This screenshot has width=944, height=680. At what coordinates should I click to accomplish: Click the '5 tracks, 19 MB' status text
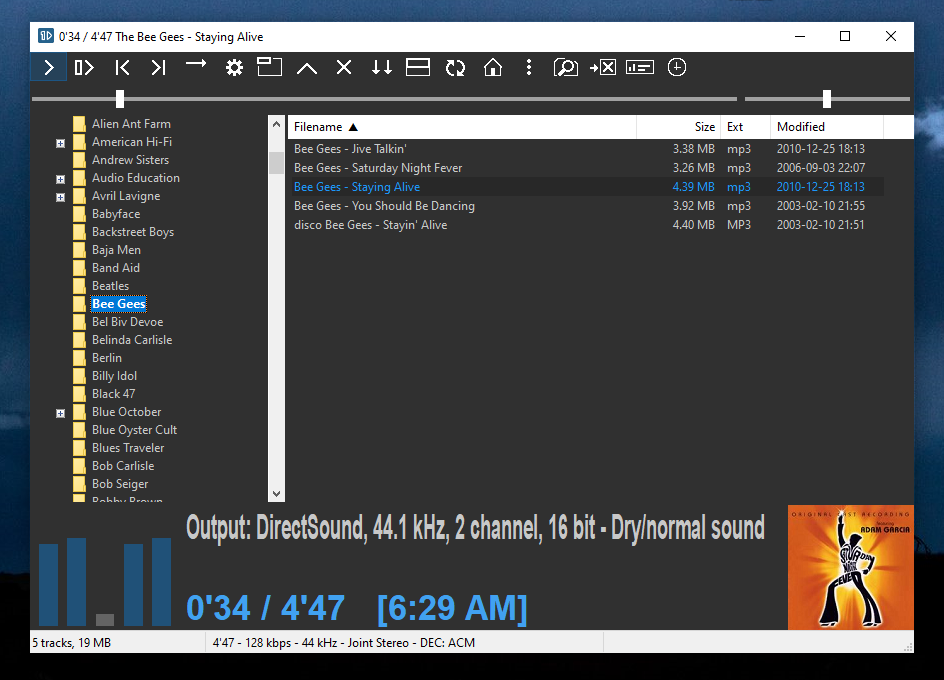(72, 643)
